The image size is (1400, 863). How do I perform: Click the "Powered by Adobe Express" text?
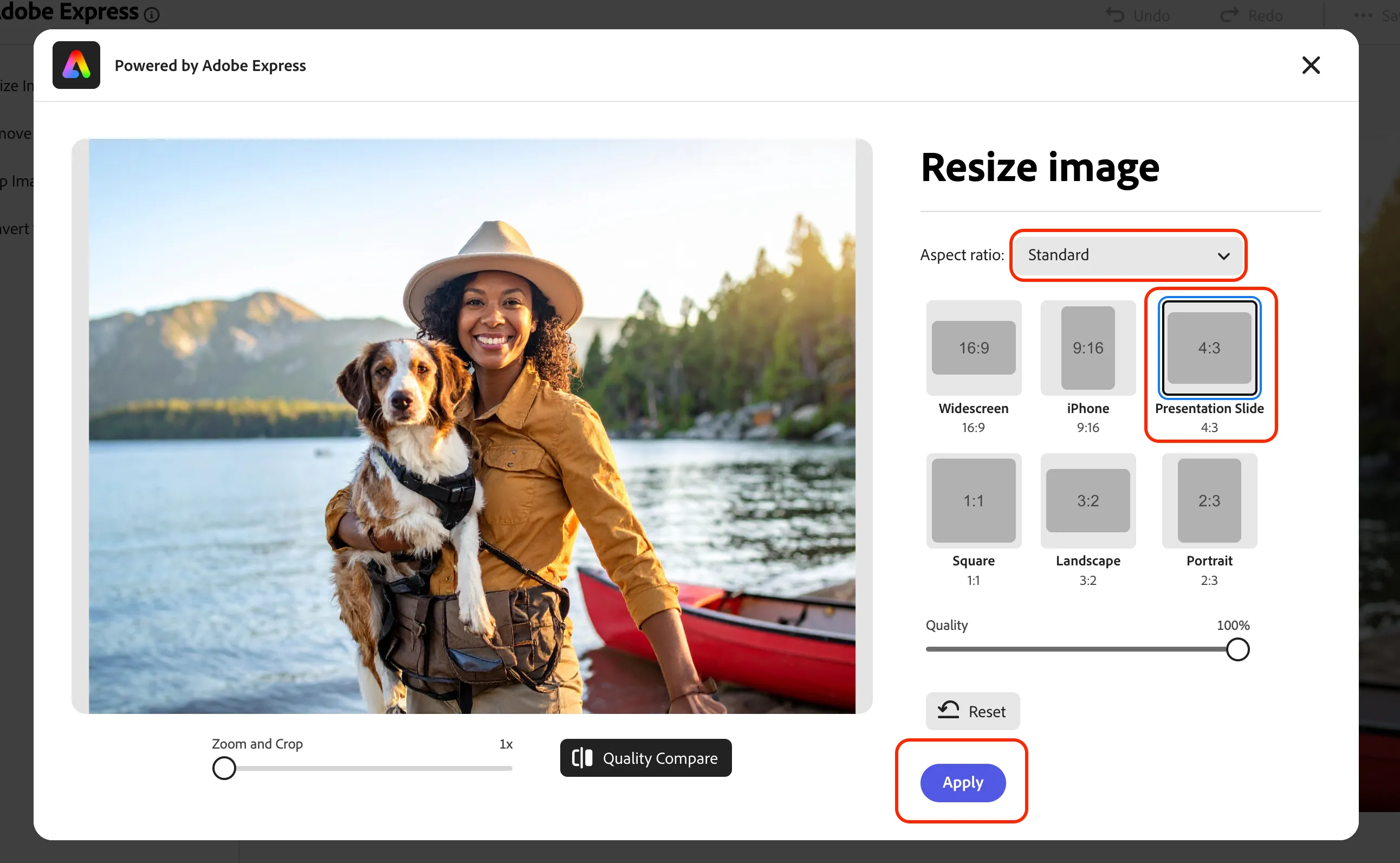[x=210, y=66]
